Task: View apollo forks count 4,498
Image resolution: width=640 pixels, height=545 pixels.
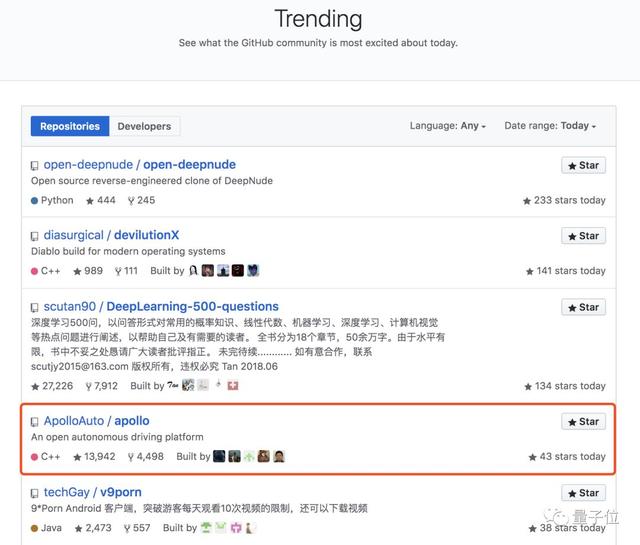Action: 146,457
